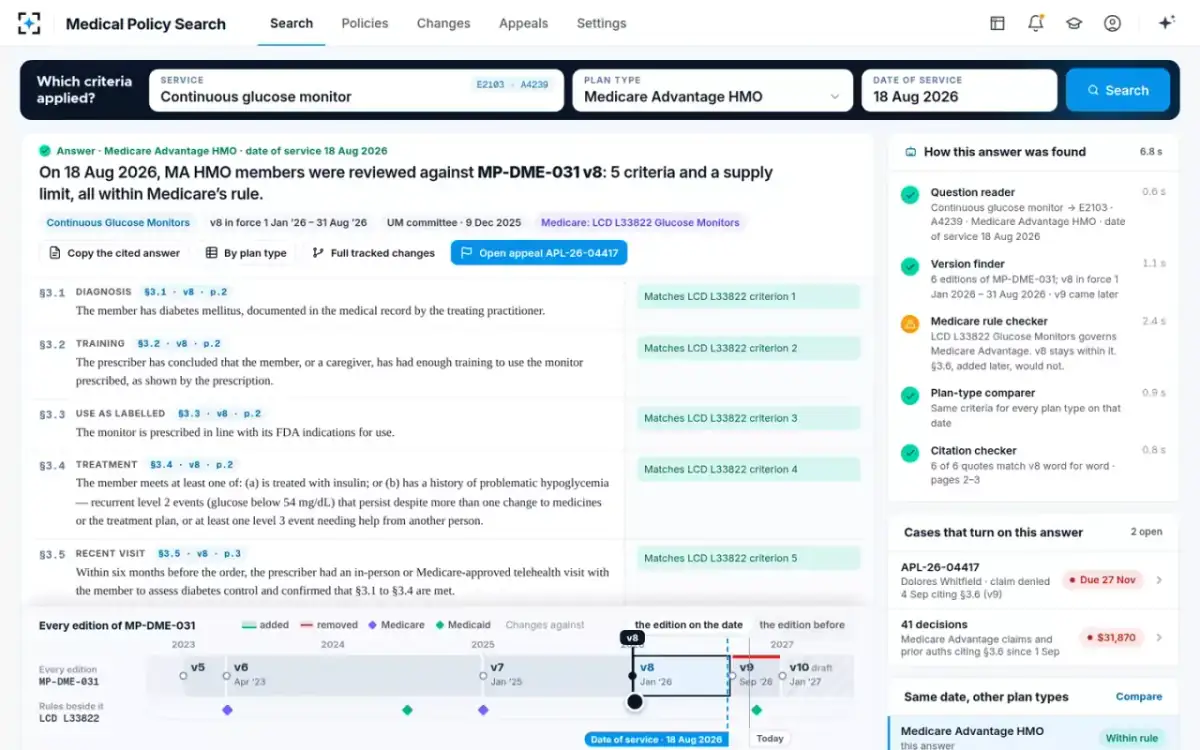This screenshot has width=1200, height=750.
Task: Expand the 41 decisions row
Action: (x=1032, y=637)
